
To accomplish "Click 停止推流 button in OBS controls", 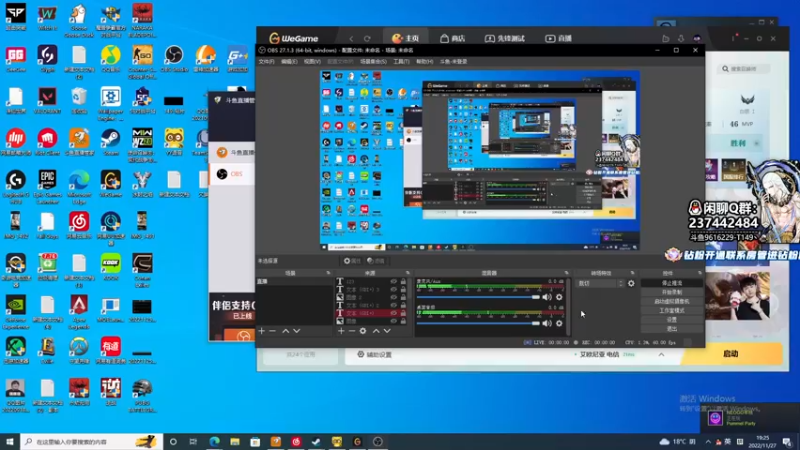I will [x=671, y=283].
